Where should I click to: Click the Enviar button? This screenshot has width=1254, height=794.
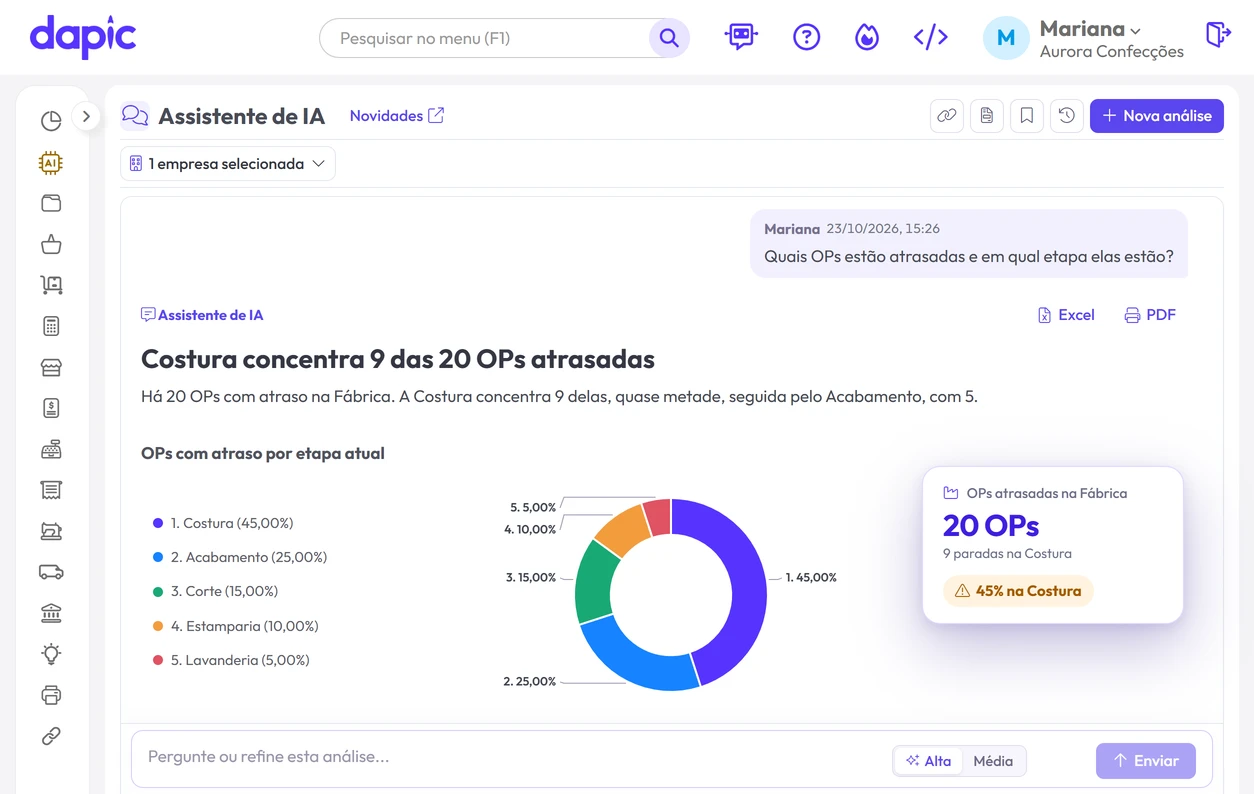[x=1145, y=761]
